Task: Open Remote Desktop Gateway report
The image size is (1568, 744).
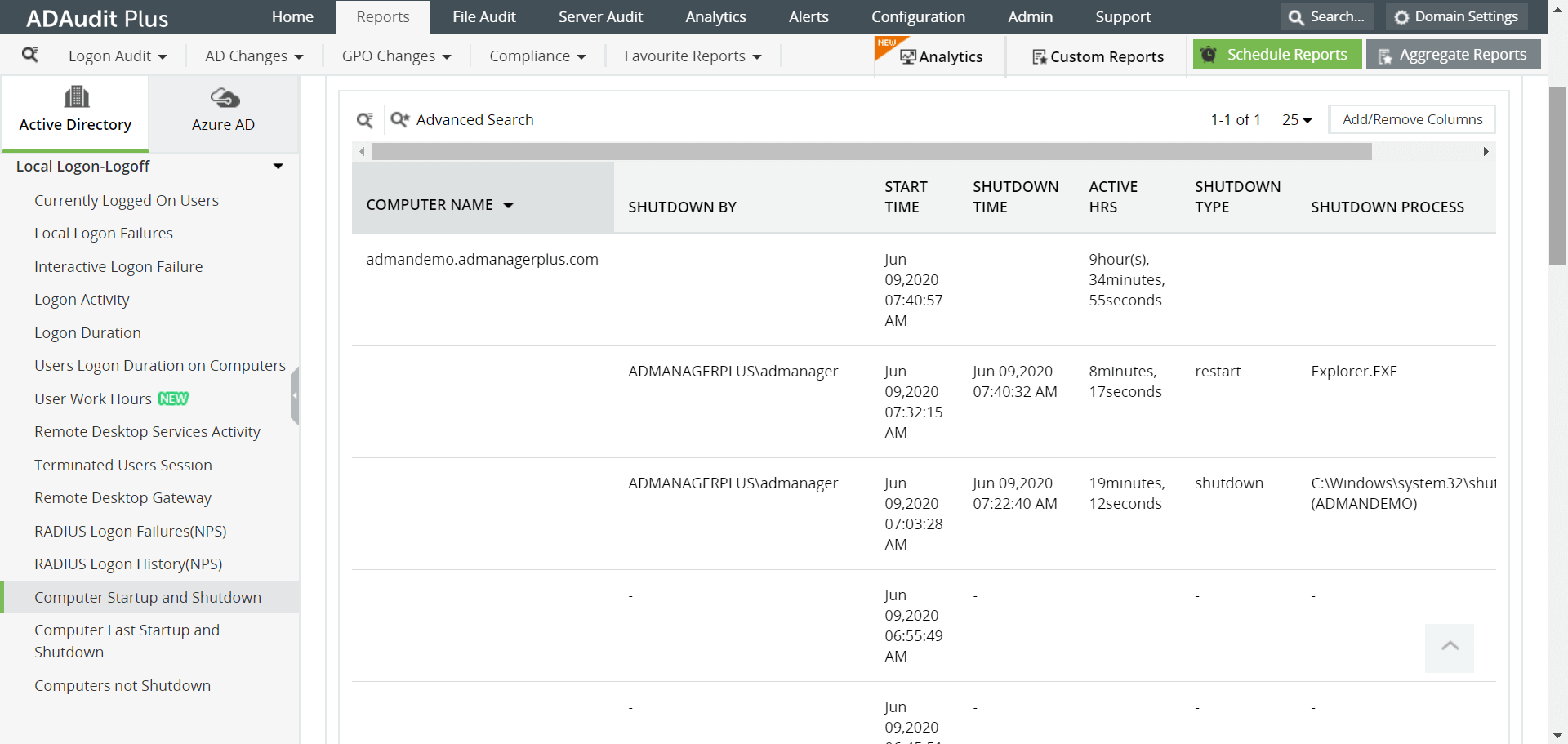Action: [x=122, y=498]
